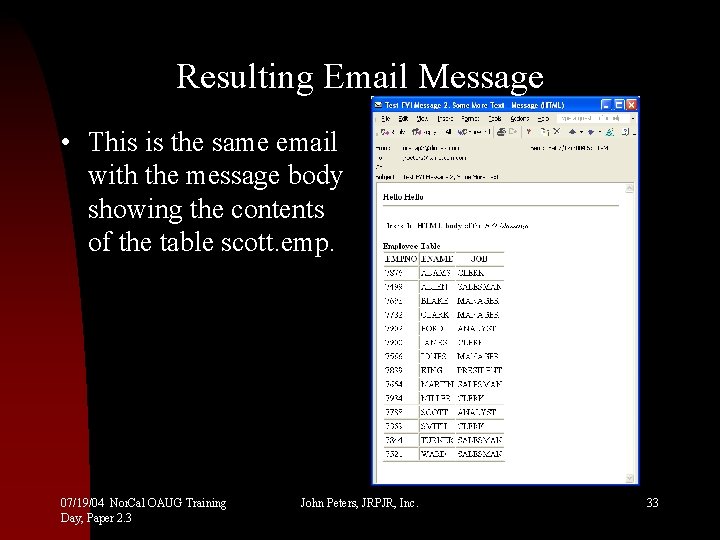Image resolution: width=720 pixels, height=540 pixels.
Task: Click the slide number 33
Action: [652, 503]
